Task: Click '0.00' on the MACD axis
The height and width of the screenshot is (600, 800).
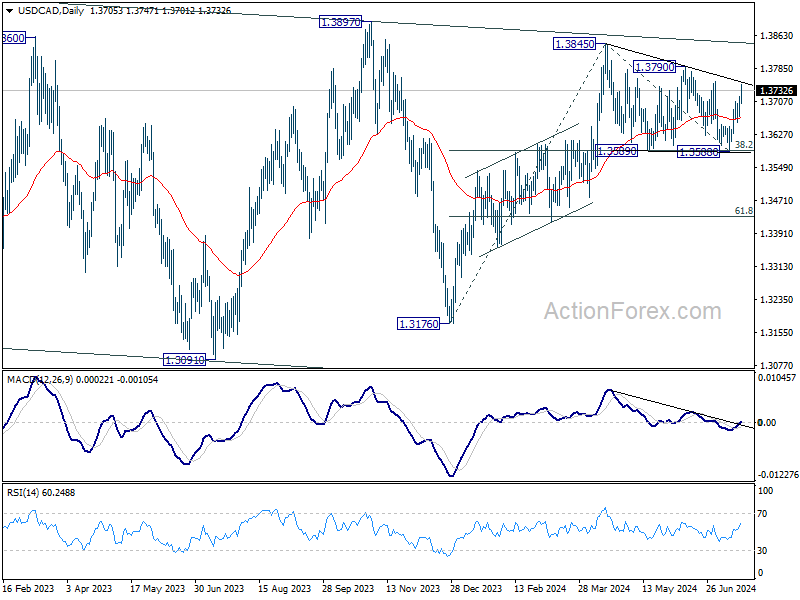Action: coord(767,422)
